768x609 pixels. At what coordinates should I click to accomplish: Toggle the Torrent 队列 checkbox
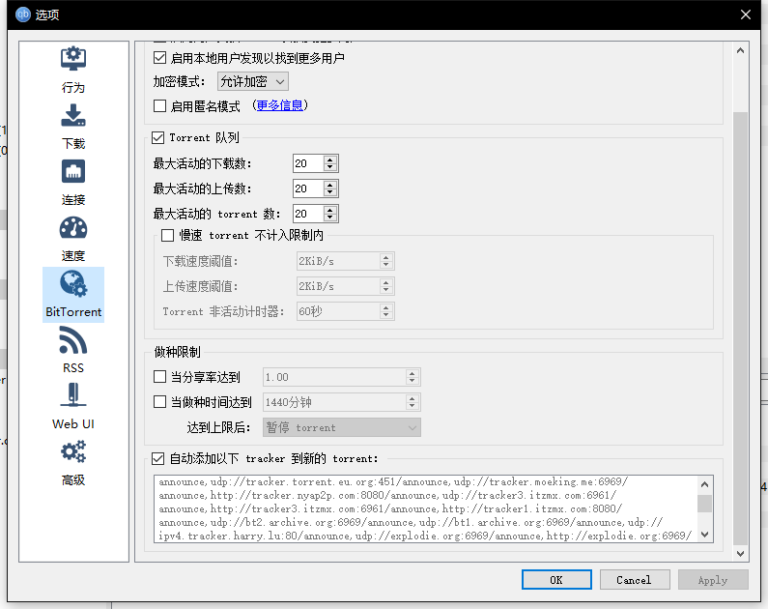click(158, 138)
